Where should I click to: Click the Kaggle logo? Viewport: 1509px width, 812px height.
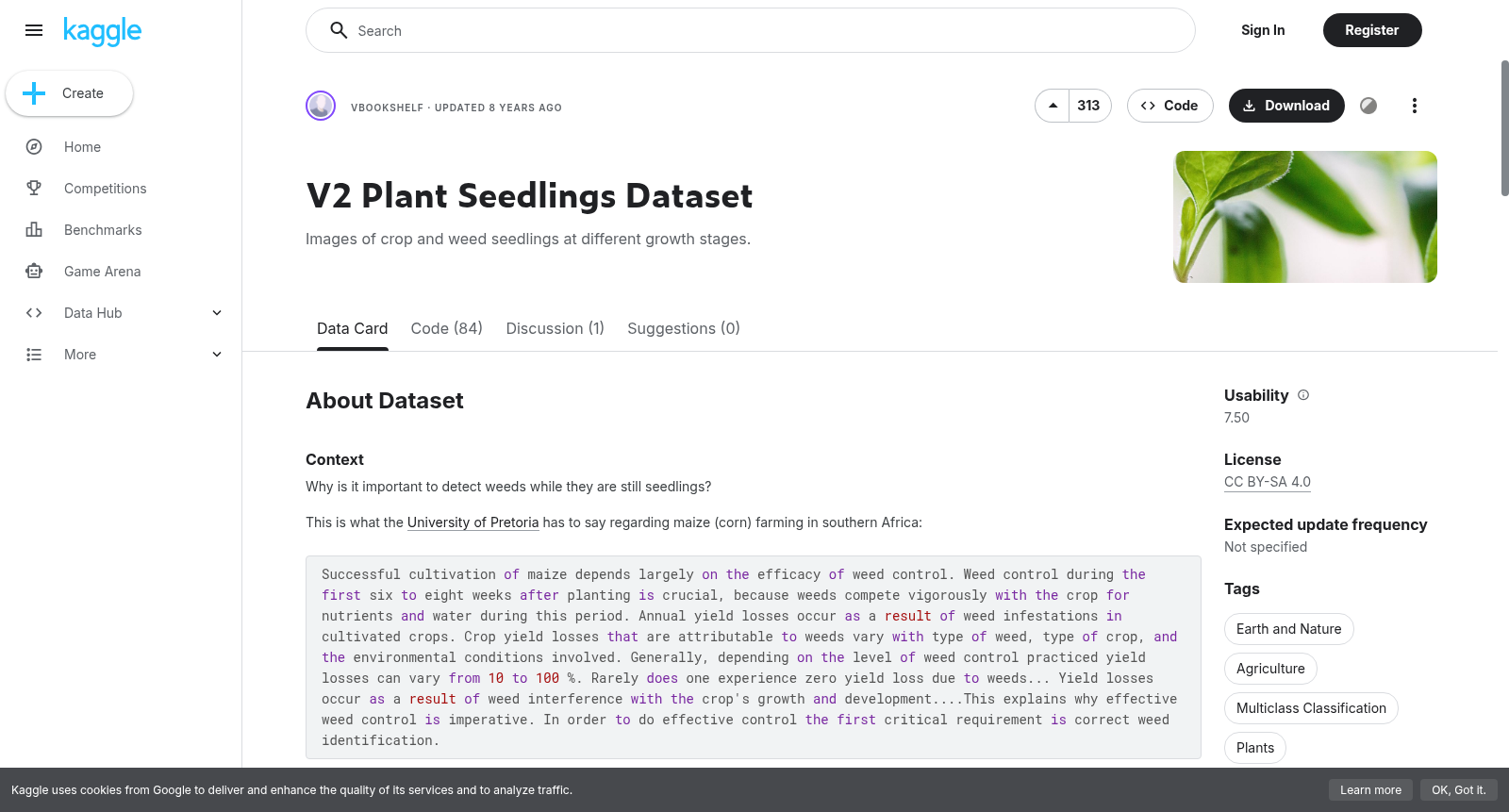pyautogui.click(x=102, y=31)
